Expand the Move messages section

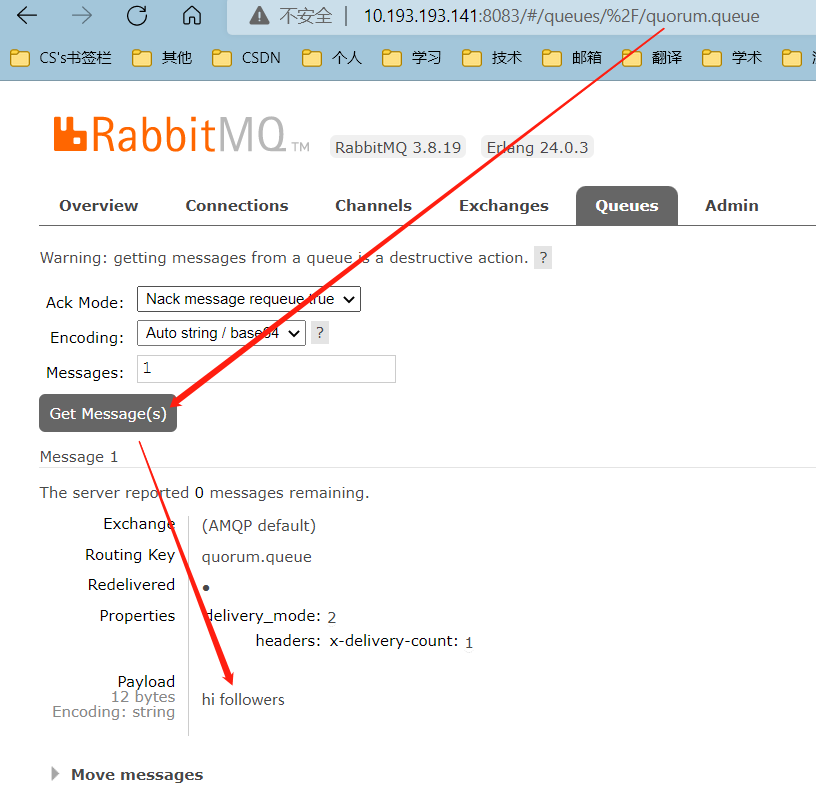[128, 774]
